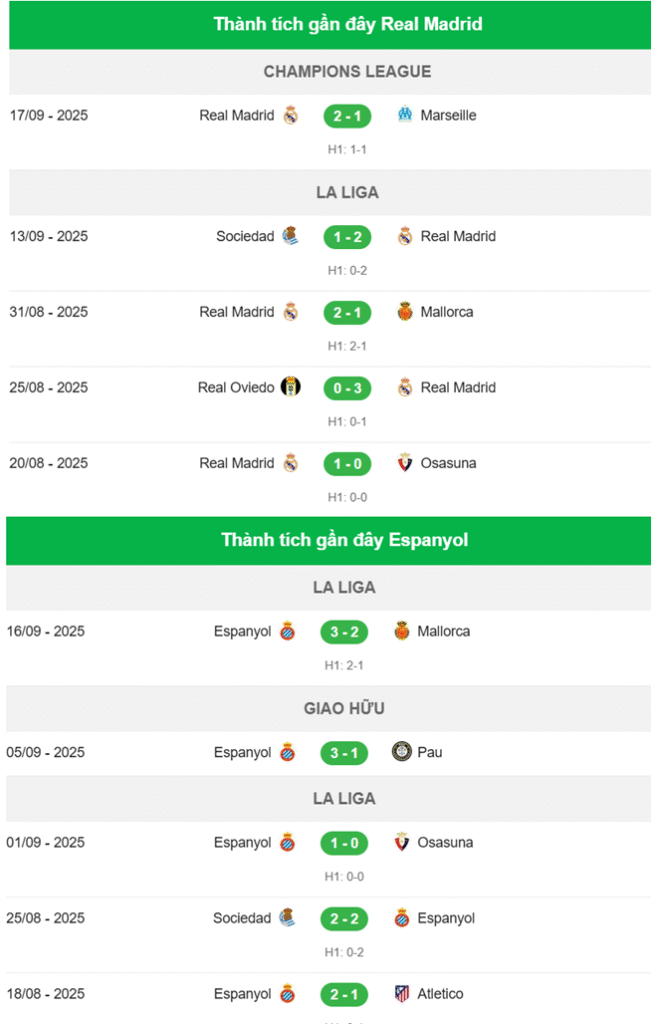The height and width of the screenshot is (1024, 661).
Task: Click Sociedad crest in 13/09 match
Action: point(291,236)
